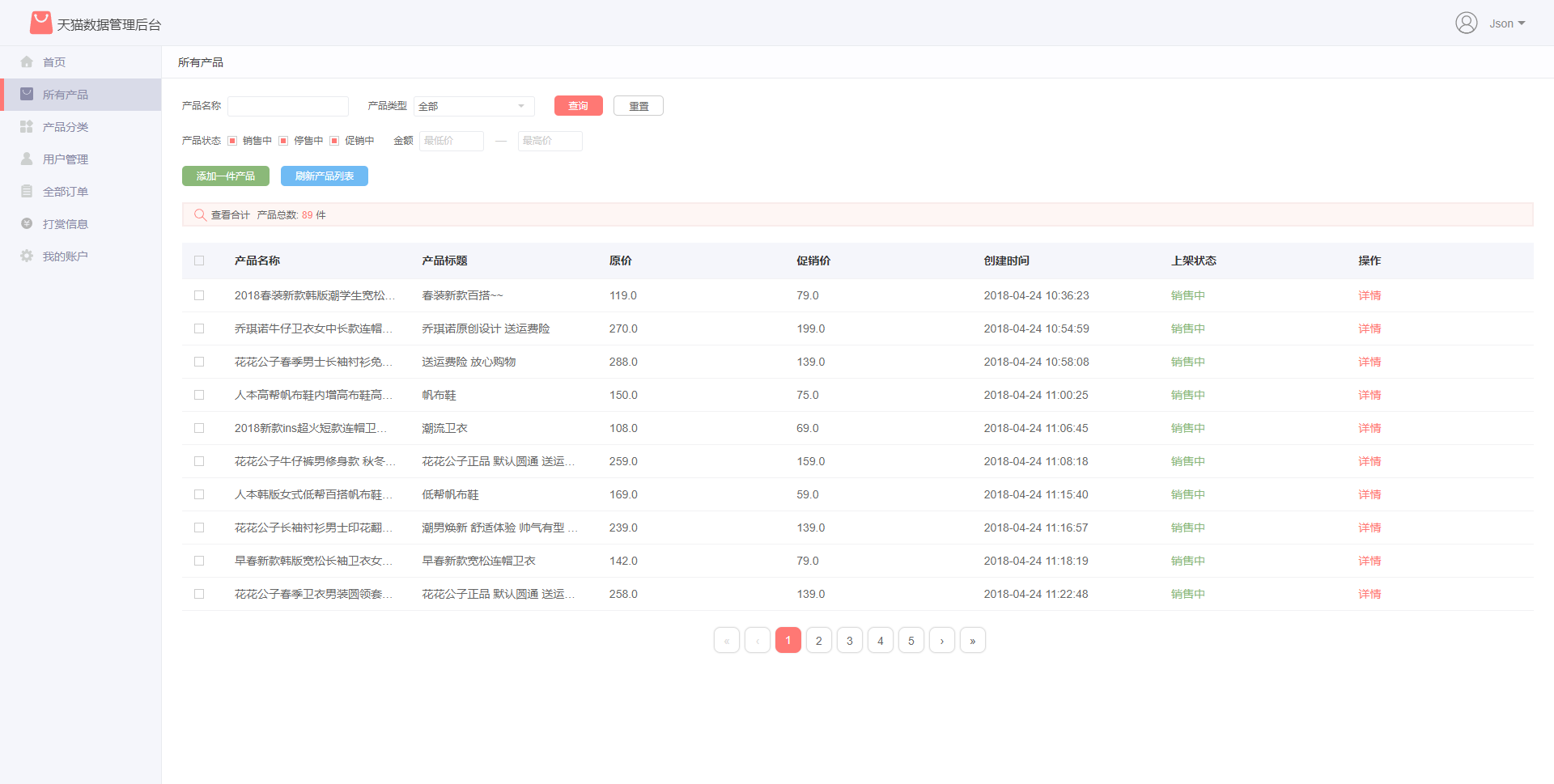Jump to last page double-arrow
The image size is (1554, 784).
[973, 640]
